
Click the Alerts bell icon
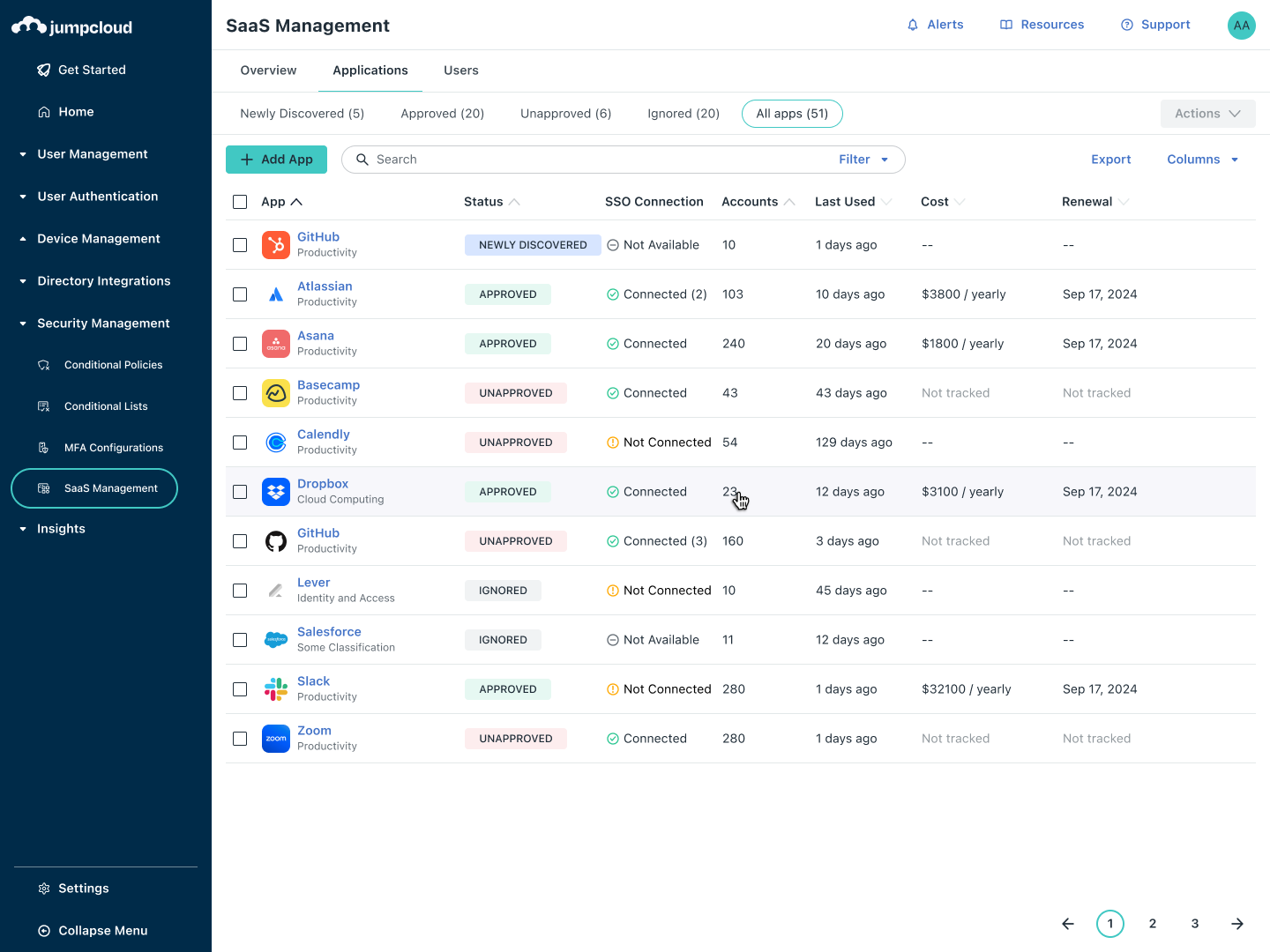pyautogui.click(x=913, y=25)
